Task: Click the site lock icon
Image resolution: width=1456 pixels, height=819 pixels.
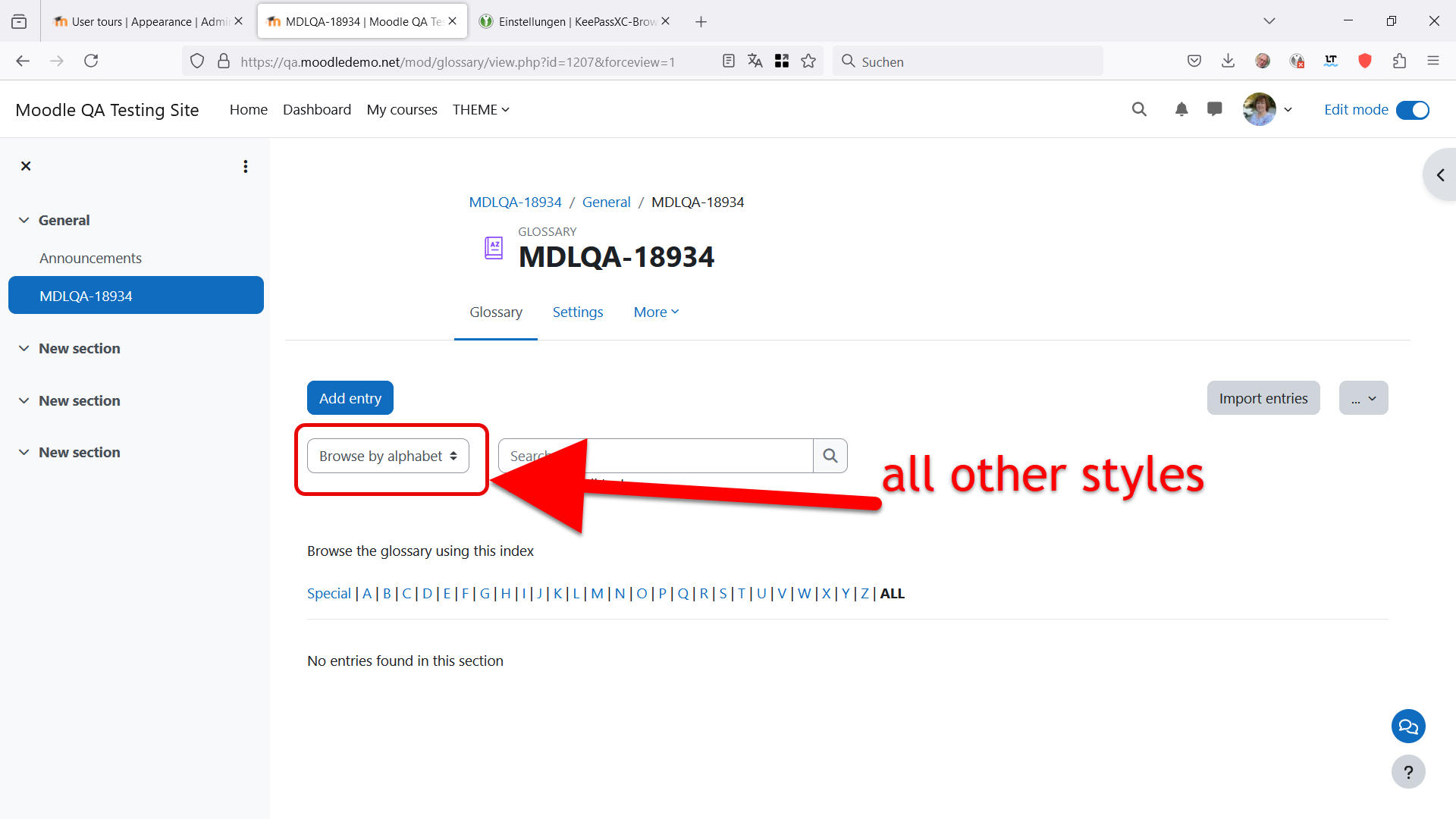Action: coord(224,61)
